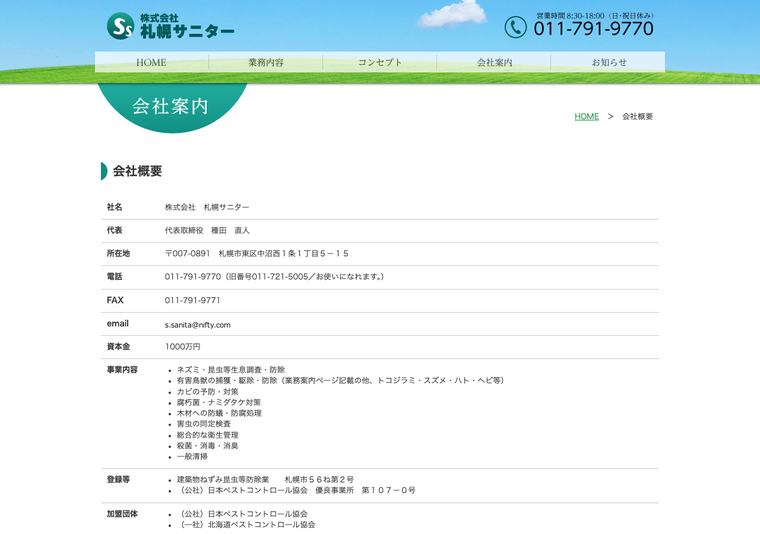
Task: Click the 木材への防蟻・防腐処理 list item
Action: click(x=219, y=413)
